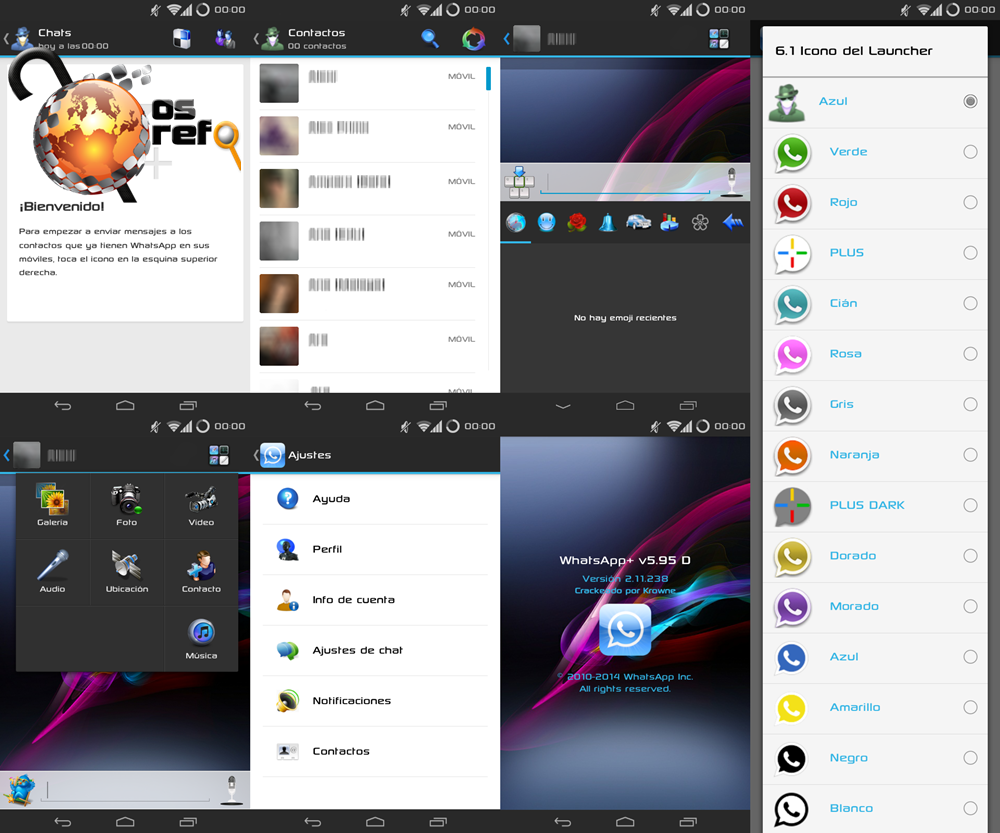
Task: Tap the magnifier search icon in Contactos header
Action: [430, 39]
